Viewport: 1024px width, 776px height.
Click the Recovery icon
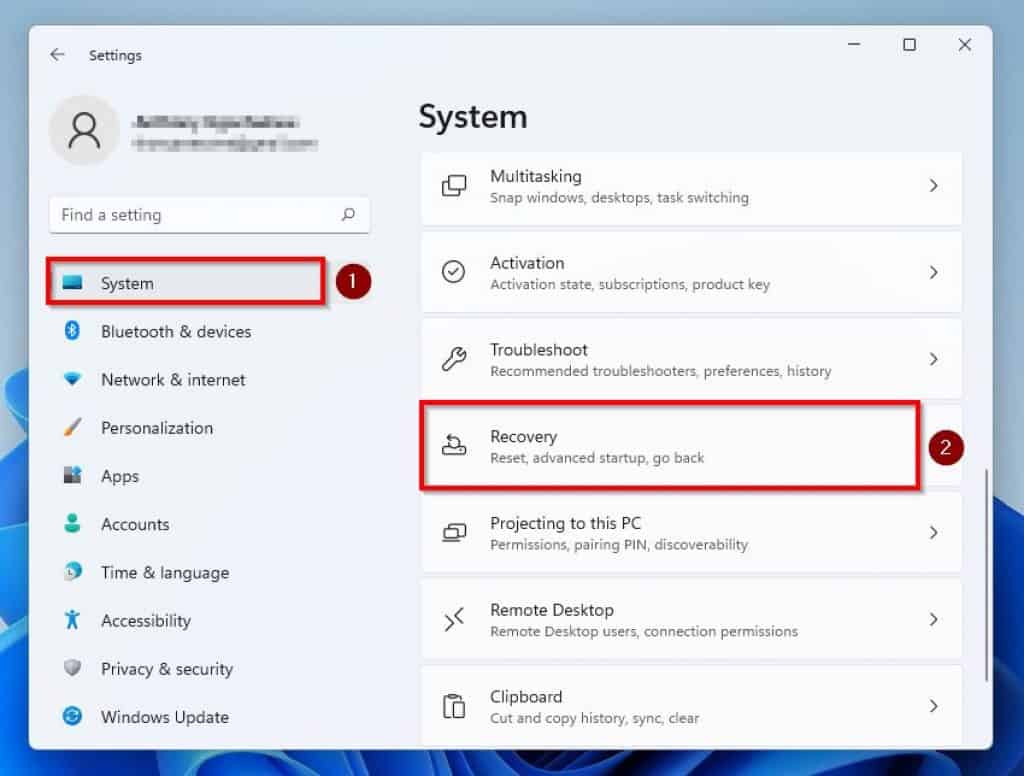tap(454, 445)
